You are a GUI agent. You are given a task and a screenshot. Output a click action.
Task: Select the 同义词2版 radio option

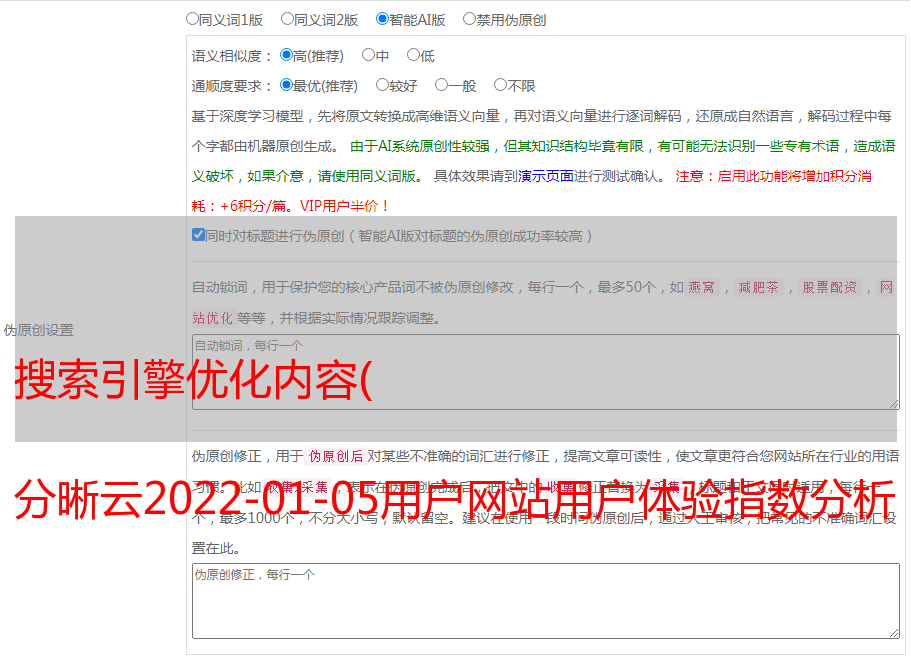click(x=287, y=19)
